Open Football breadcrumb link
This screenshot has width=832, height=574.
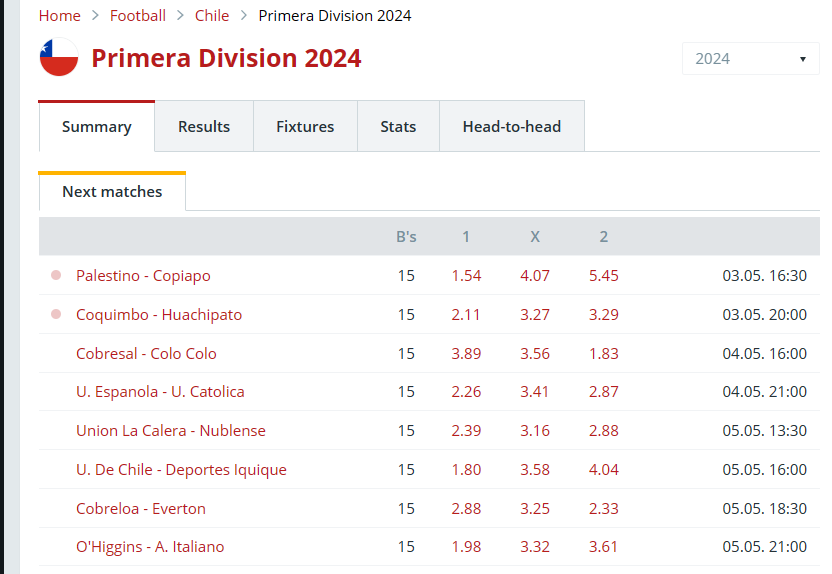point(138,15)
